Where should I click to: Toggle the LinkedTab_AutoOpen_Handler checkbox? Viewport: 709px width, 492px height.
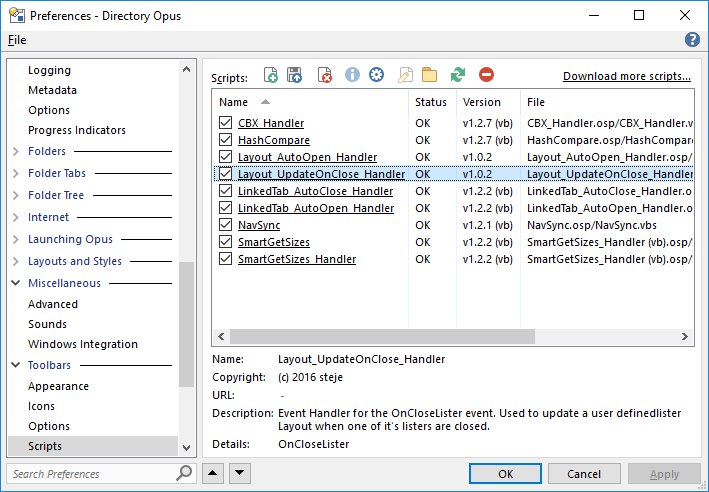coord(225,208)
